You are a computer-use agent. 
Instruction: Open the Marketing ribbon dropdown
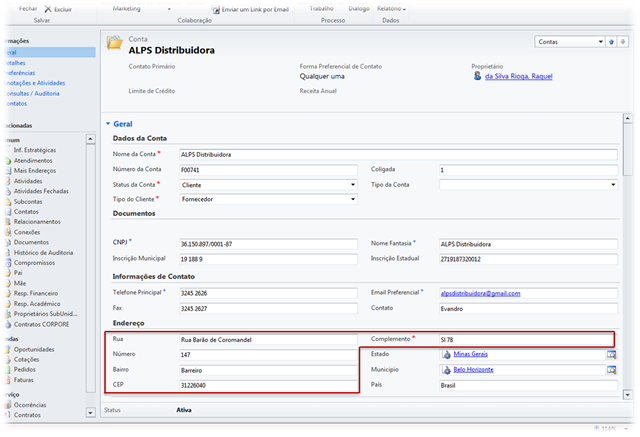[x=169, y=9]
